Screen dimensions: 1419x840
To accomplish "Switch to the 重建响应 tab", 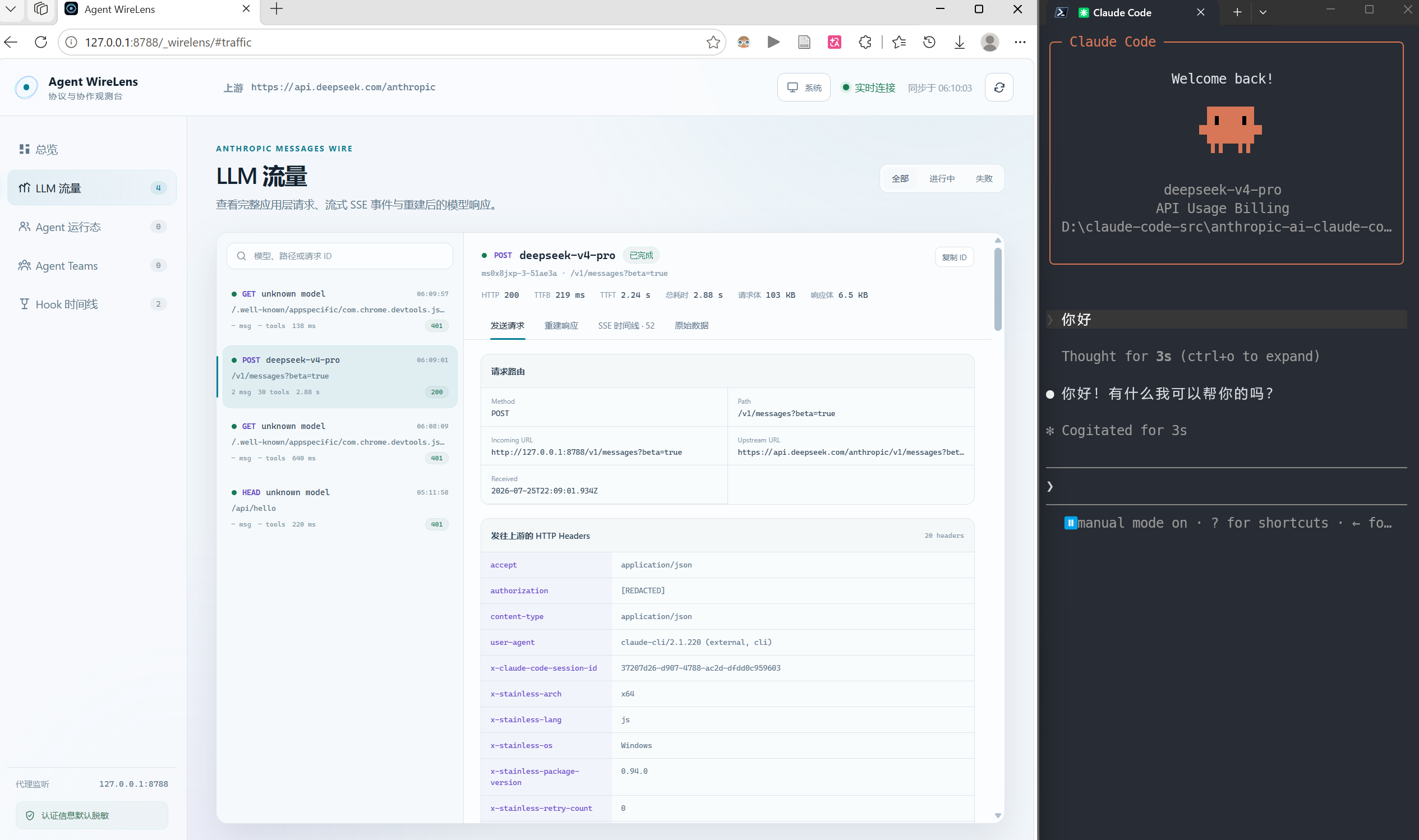I will coord(561,325).
